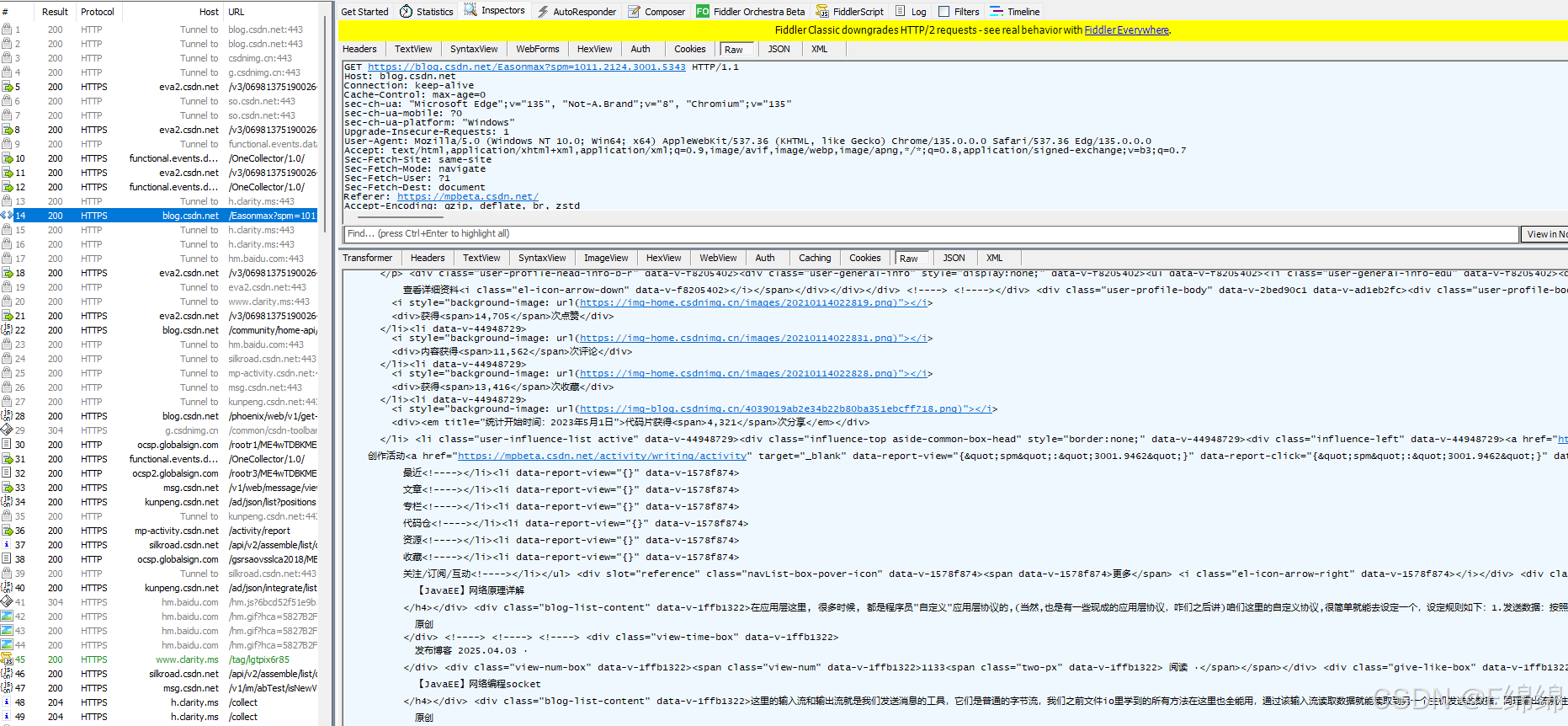Click the icon of session 41
Screen dimensions: 1568x726
click(x=7, y=602)
